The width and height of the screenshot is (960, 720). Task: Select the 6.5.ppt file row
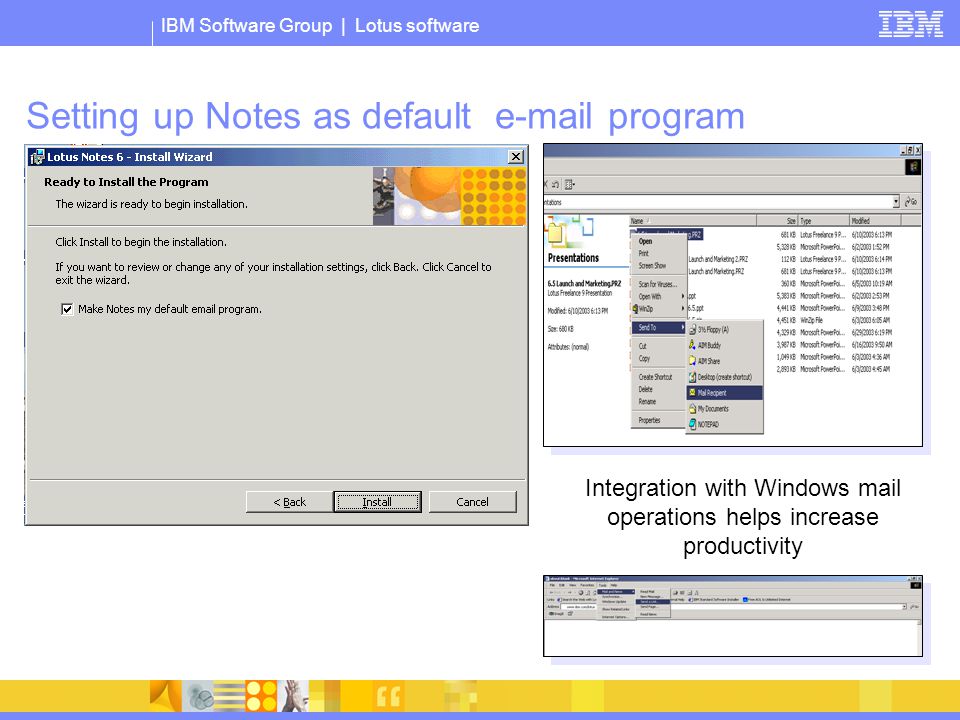pos(696,308)
